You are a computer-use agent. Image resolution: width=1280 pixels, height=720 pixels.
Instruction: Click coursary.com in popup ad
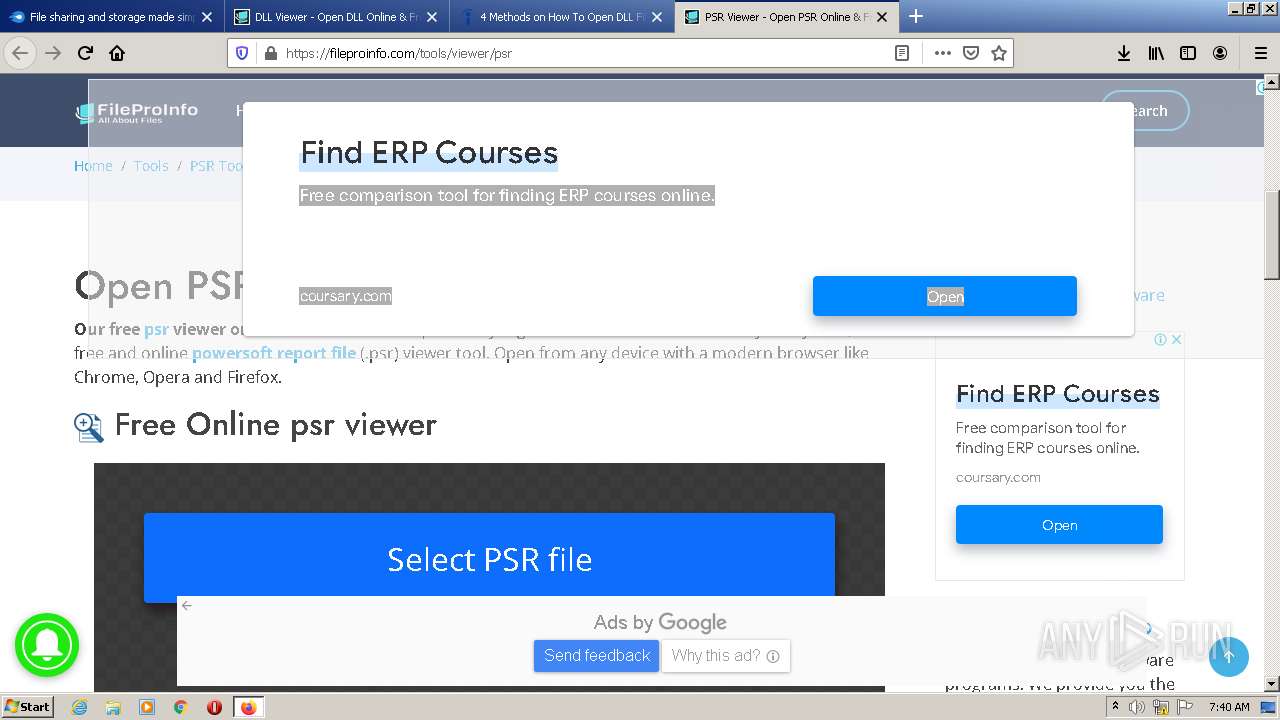click(x=345, y=296)
